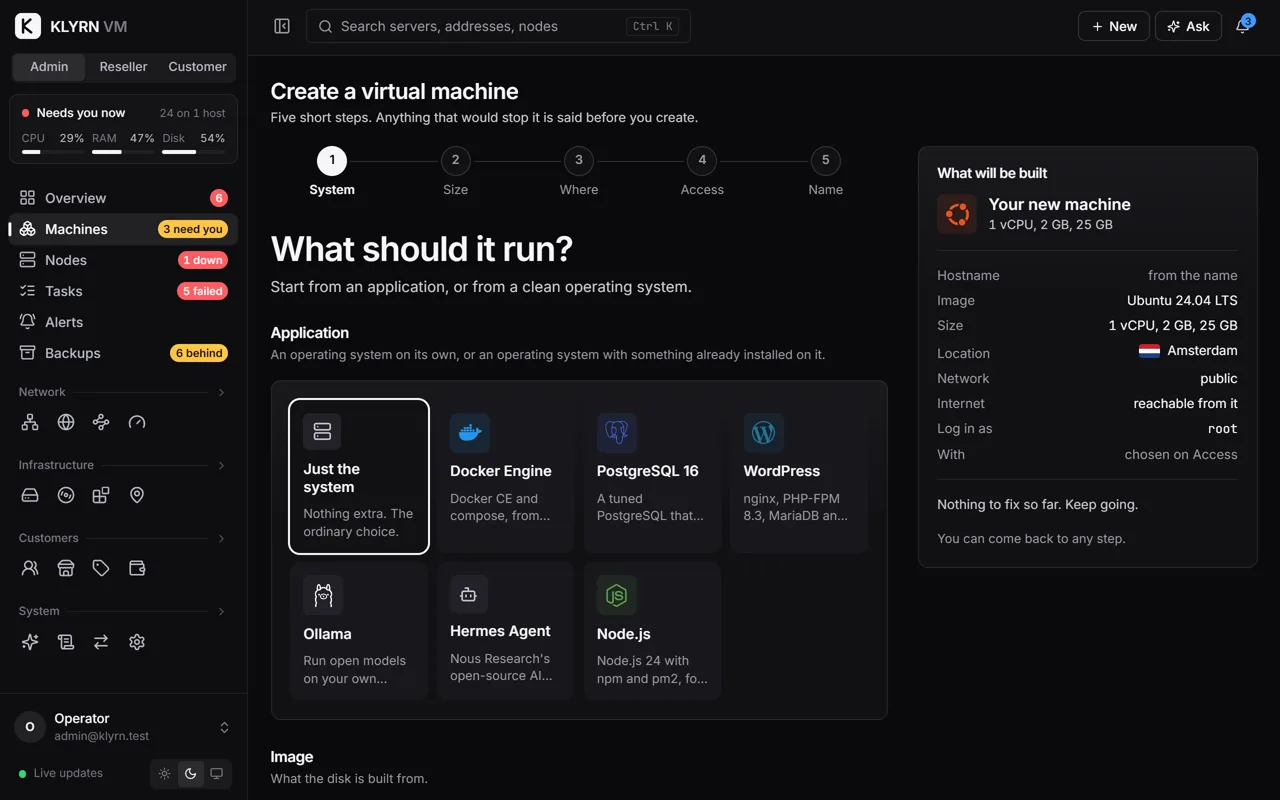Open the connected-nodes icon under Network
This screenshot has height=800, width=1280.
(101, 422)
